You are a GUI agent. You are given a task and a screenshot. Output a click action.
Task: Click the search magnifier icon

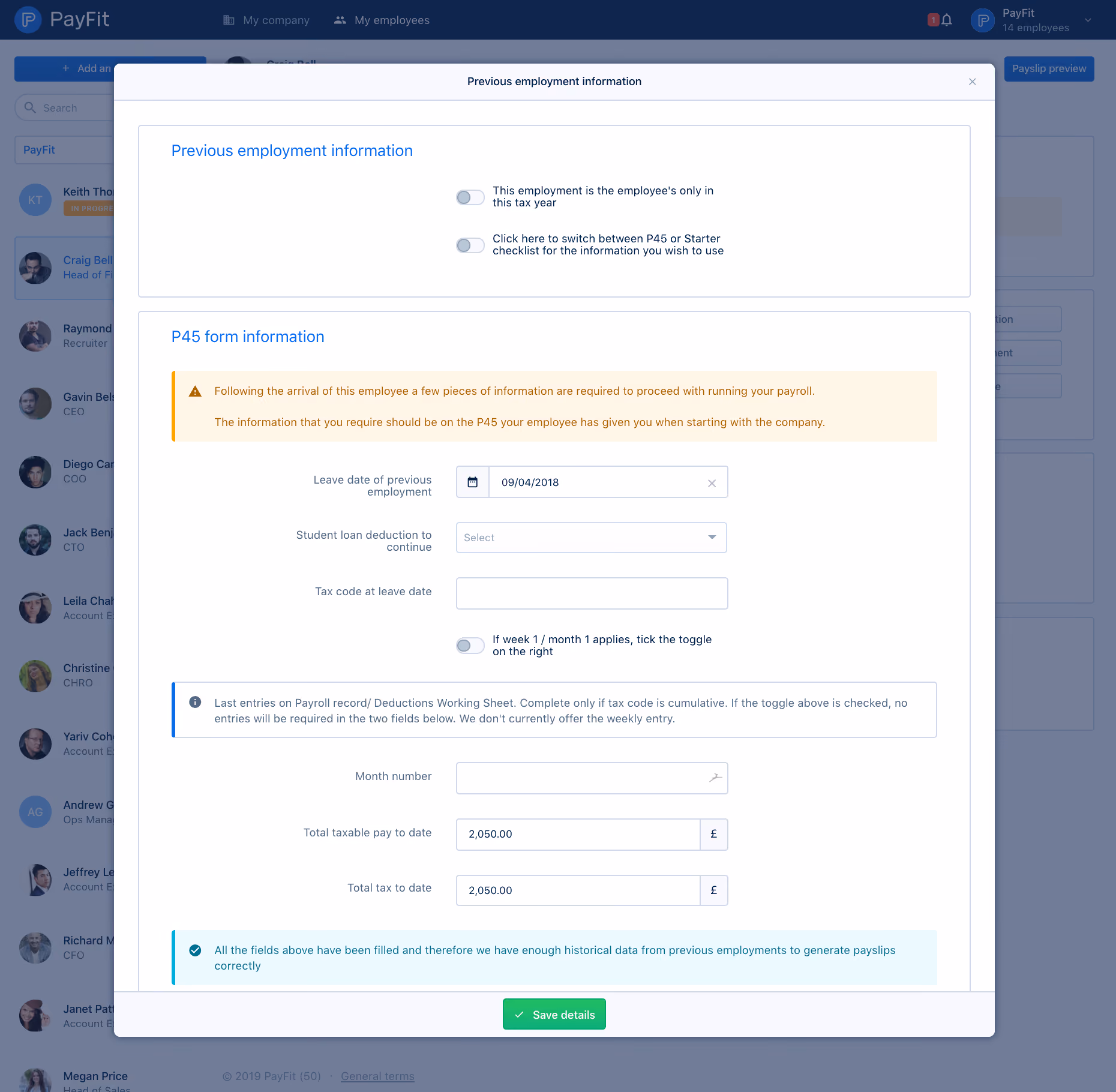pyautogui.click(x=30, y=107)
